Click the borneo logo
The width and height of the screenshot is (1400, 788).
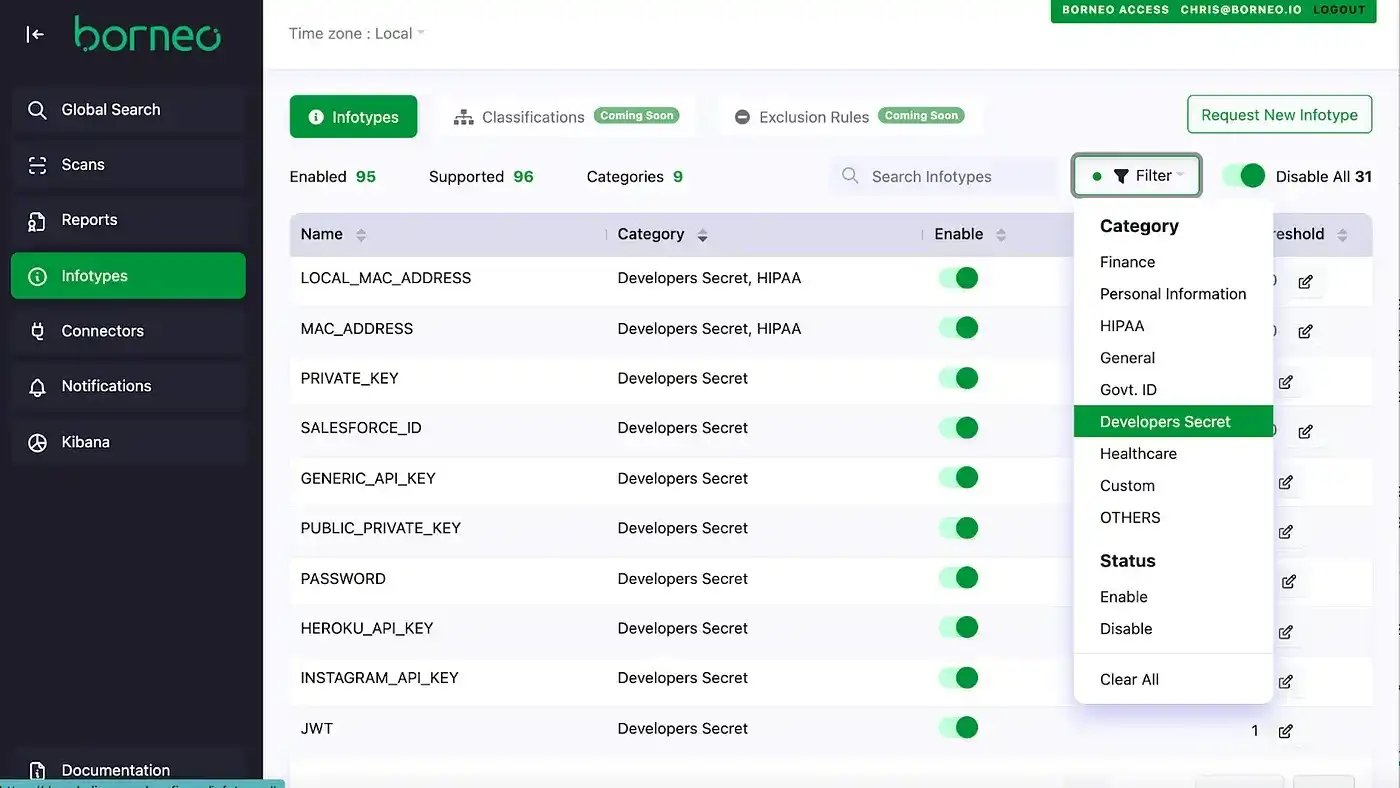[x=147, y=34]
